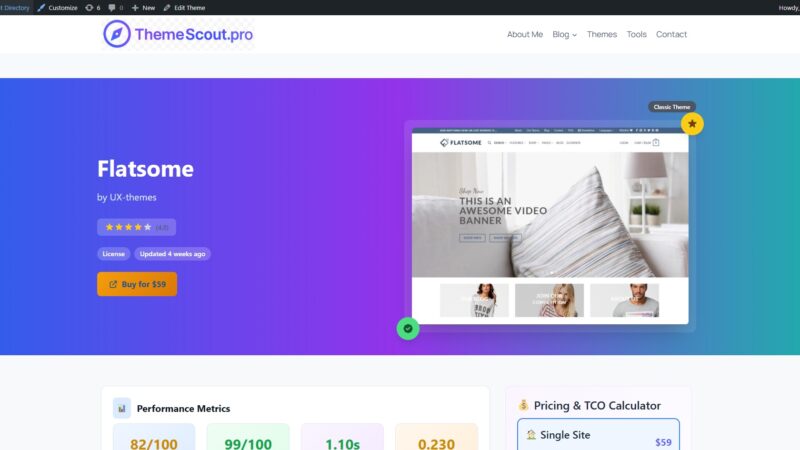The width and height of the screenshot is (800, 450).
Task: Click the yellow star featured badge
Action: [x=692, y=123]
